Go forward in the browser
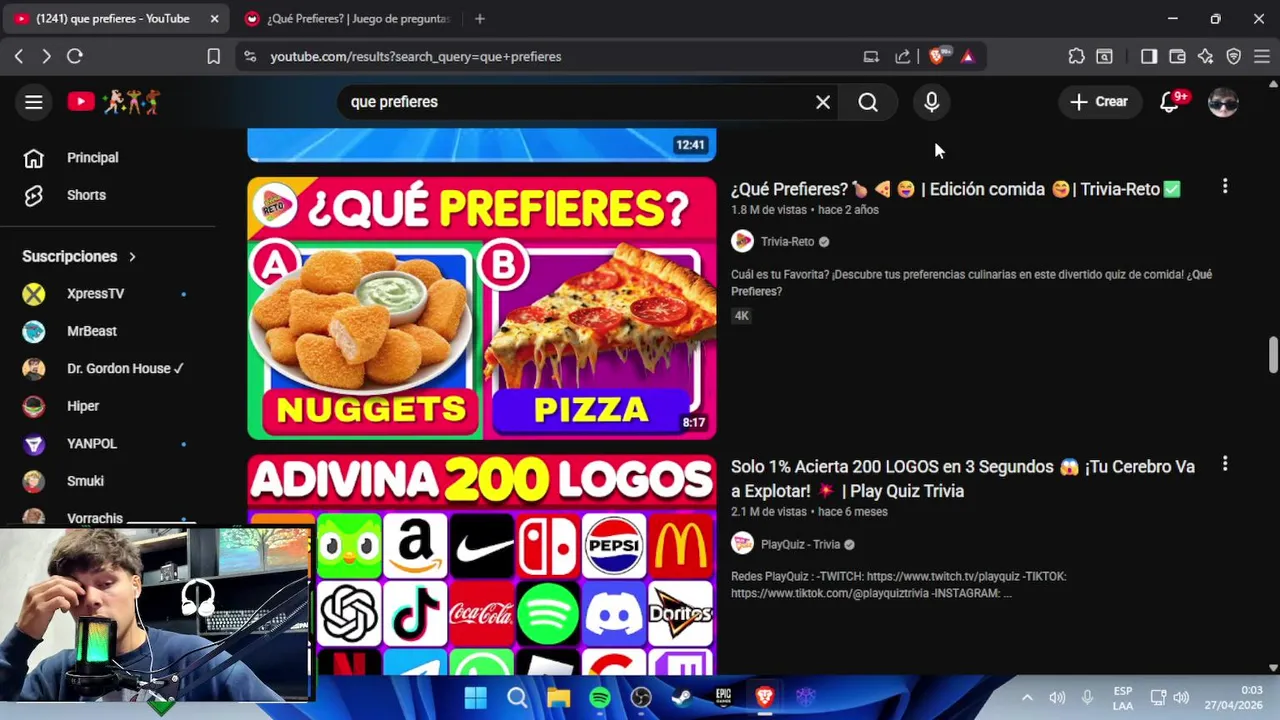The image size is (1280, 720). [x=46, y=57]
